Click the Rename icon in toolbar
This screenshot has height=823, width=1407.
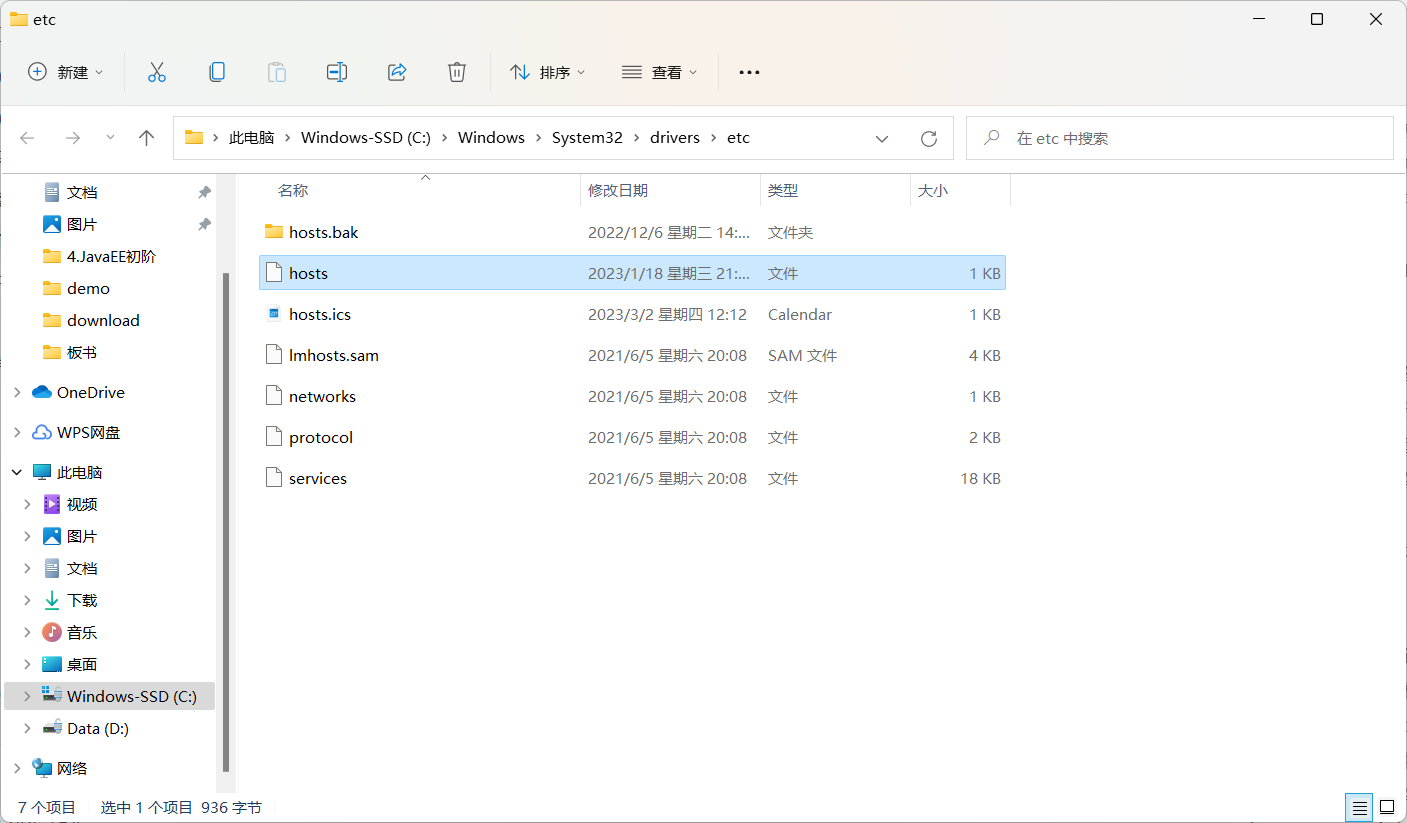[337, 72]
